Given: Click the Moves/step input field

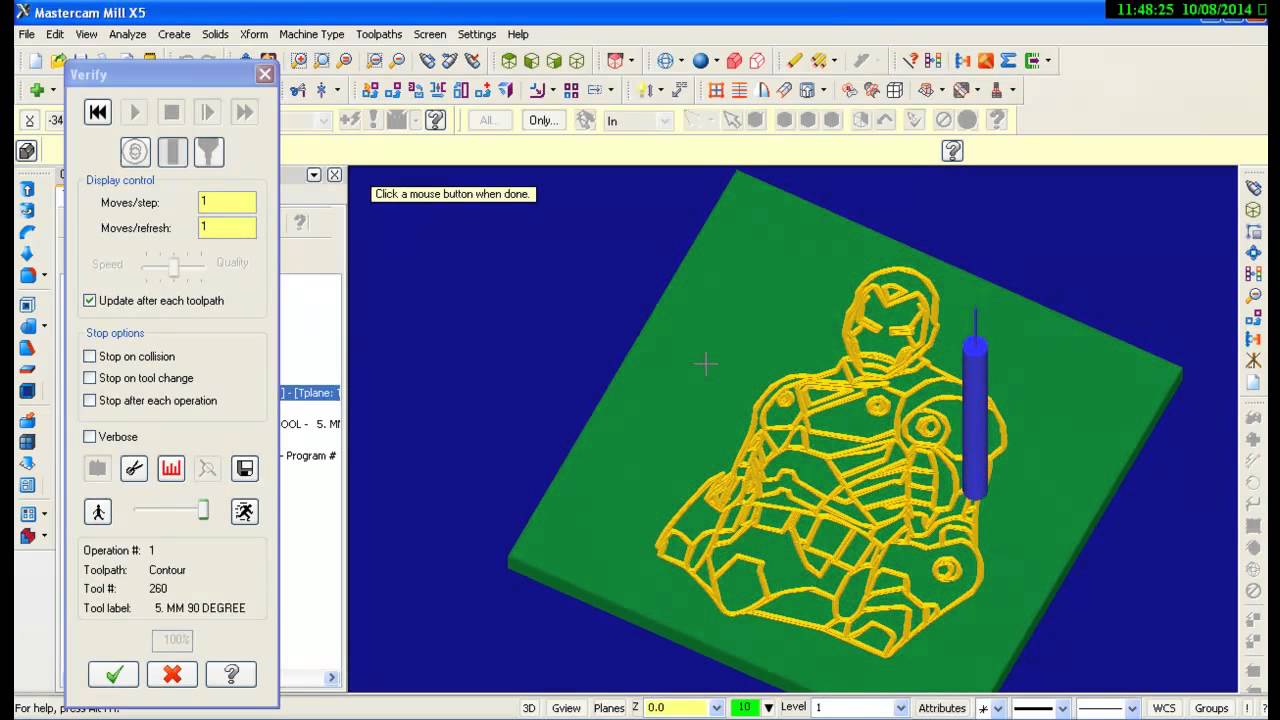Looking at the screenshot, I should (227, 202).
